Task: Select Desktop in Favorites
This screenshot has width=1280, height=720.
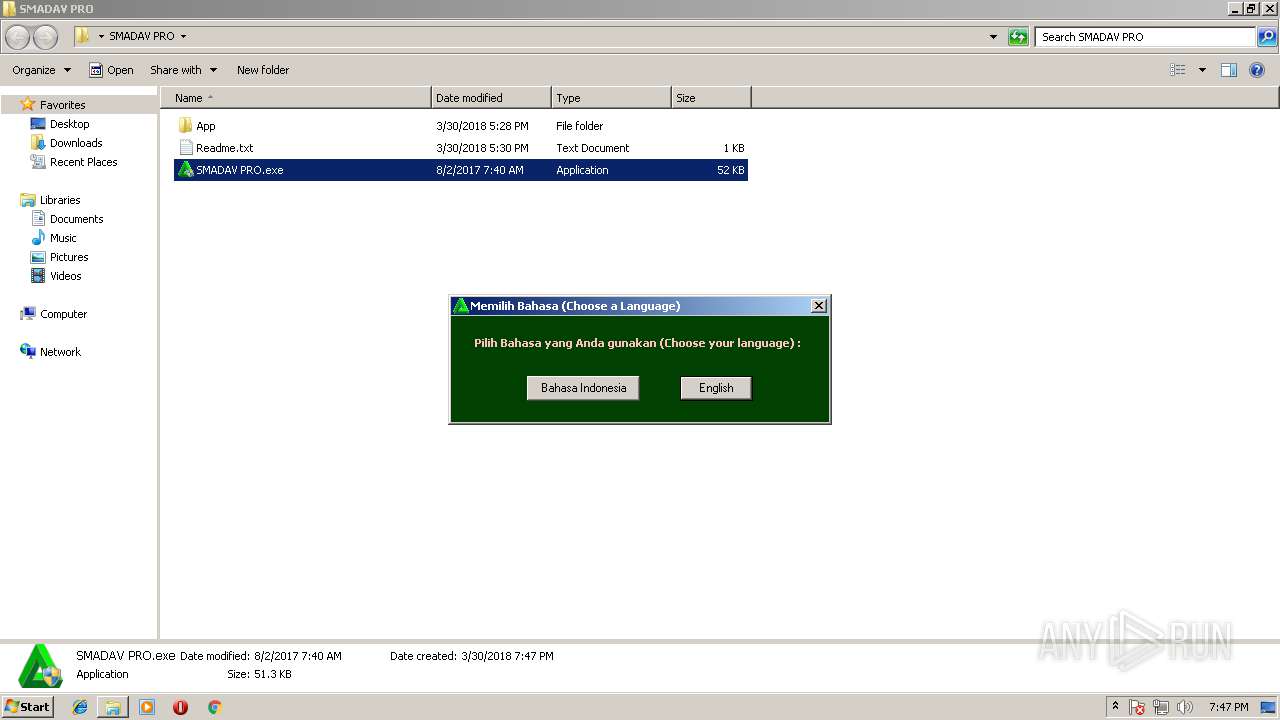Action: [69, 124]
